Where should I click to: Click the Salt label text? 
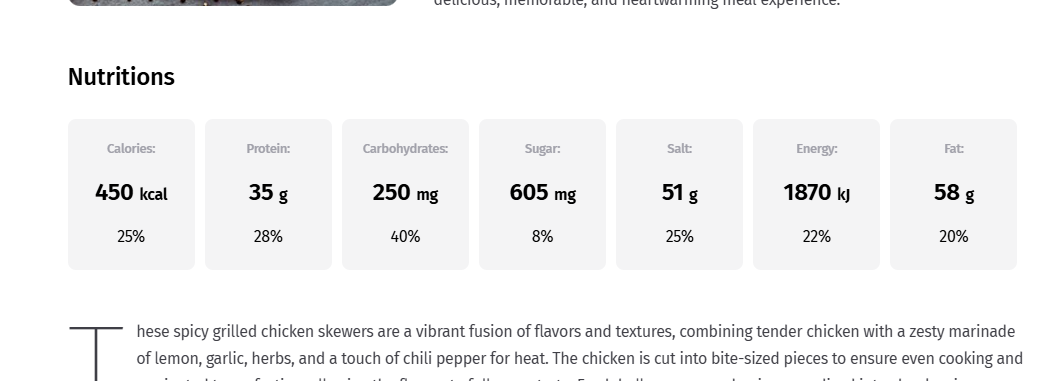coord(679,148)
